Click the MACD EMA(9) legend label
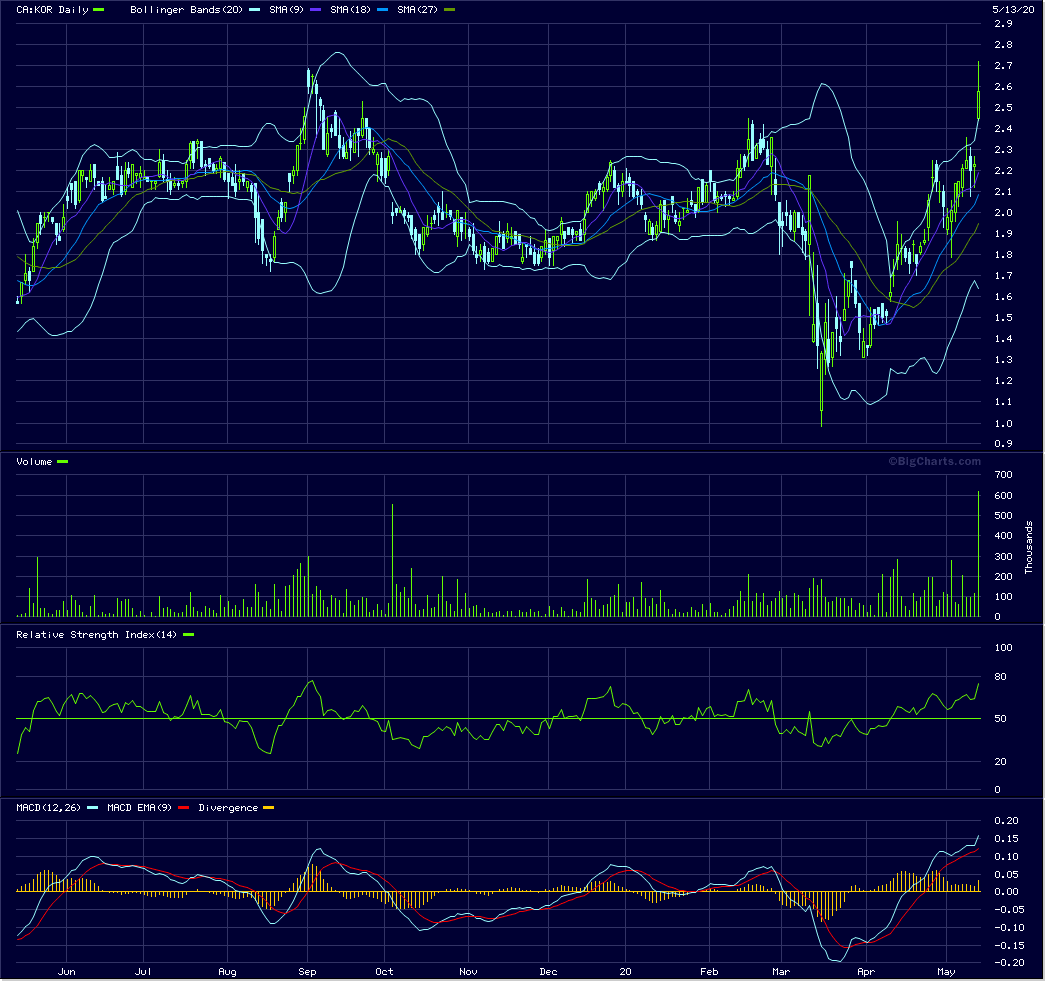The image size is (1045, 981). pos(139,808)
